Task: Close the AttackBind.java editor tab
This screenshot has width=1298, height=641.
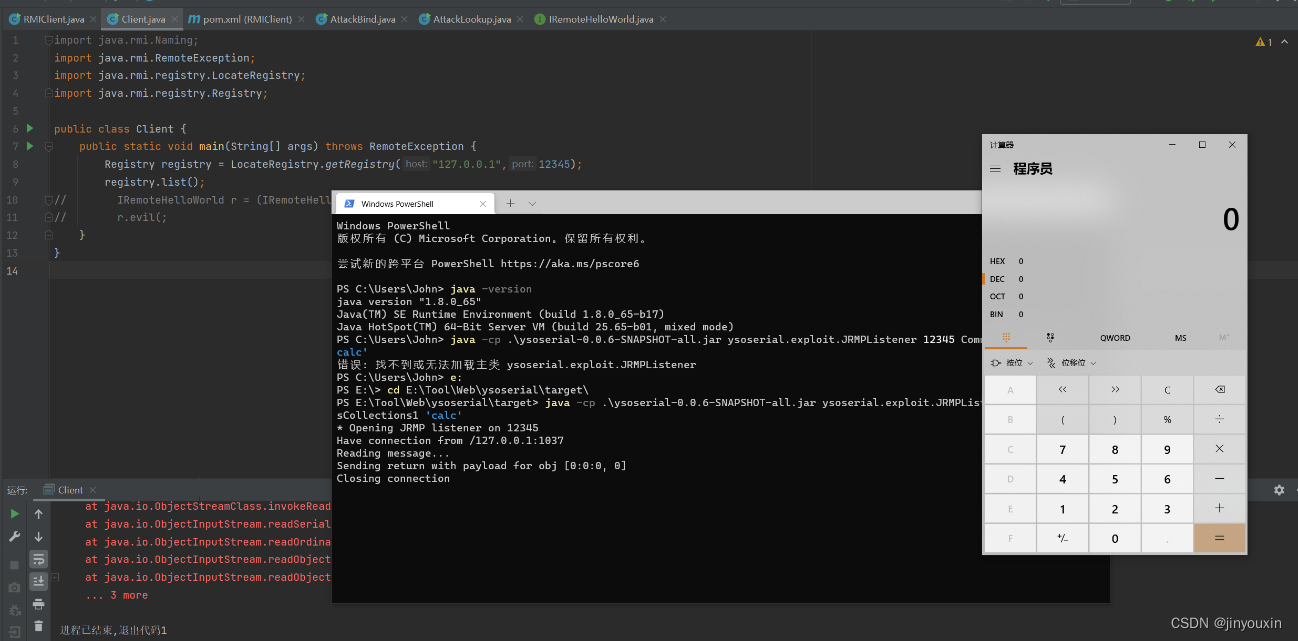Action: pos(404,19)
